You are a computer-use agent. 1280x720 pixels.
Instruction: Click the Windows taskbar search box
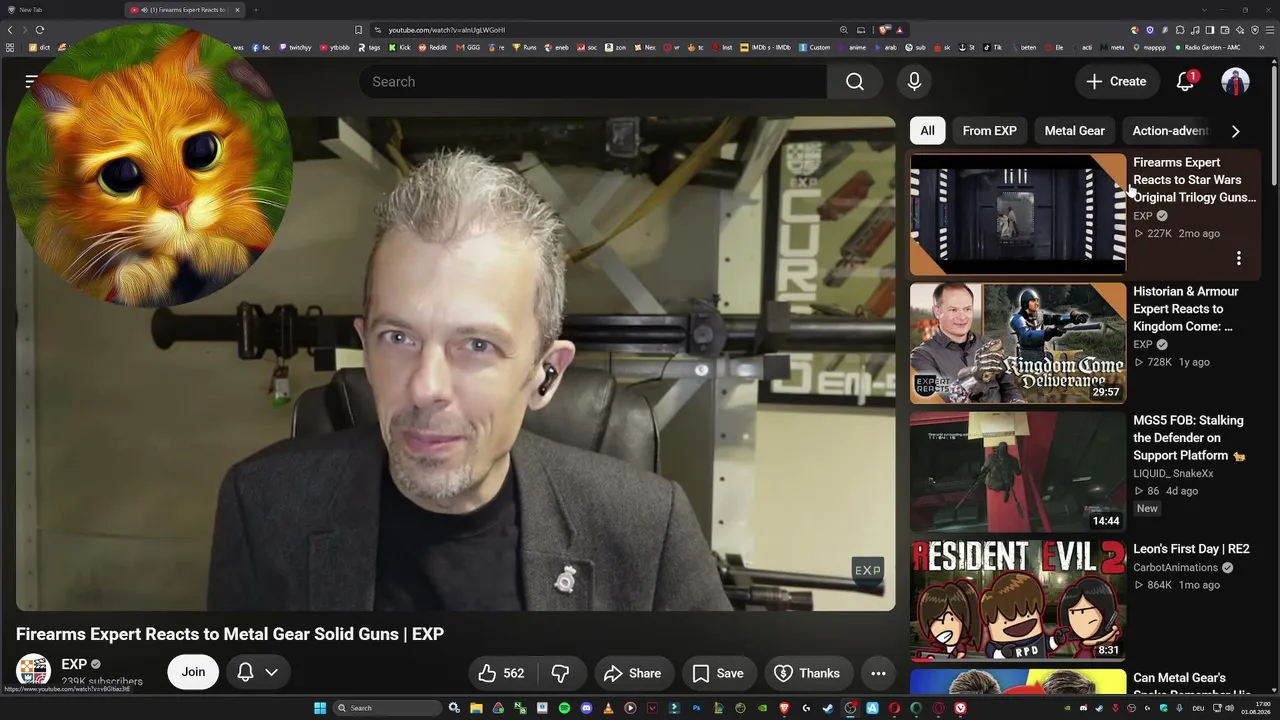388,708
